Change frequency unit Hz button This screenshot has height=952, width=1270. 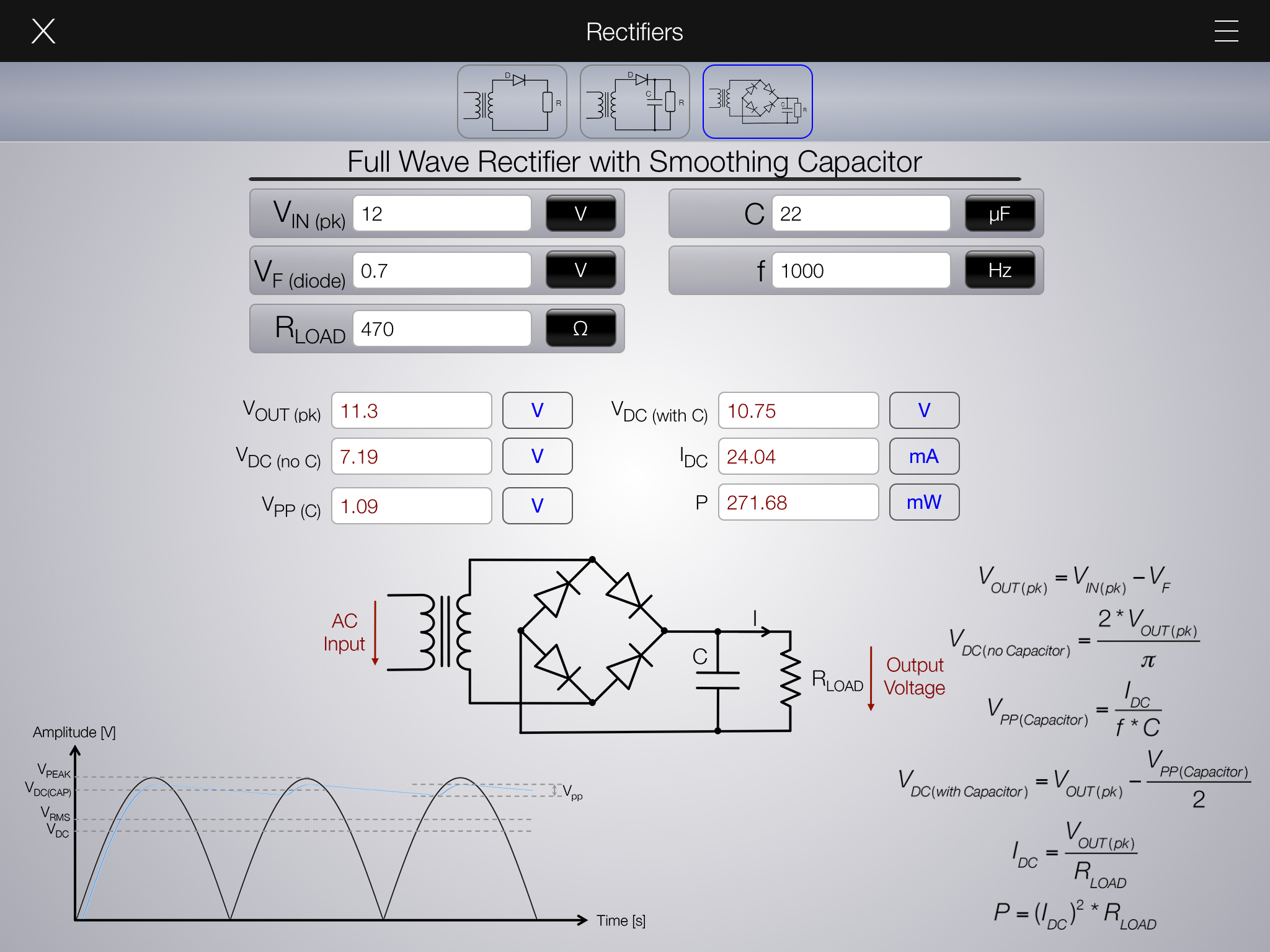click(1000, 270)
